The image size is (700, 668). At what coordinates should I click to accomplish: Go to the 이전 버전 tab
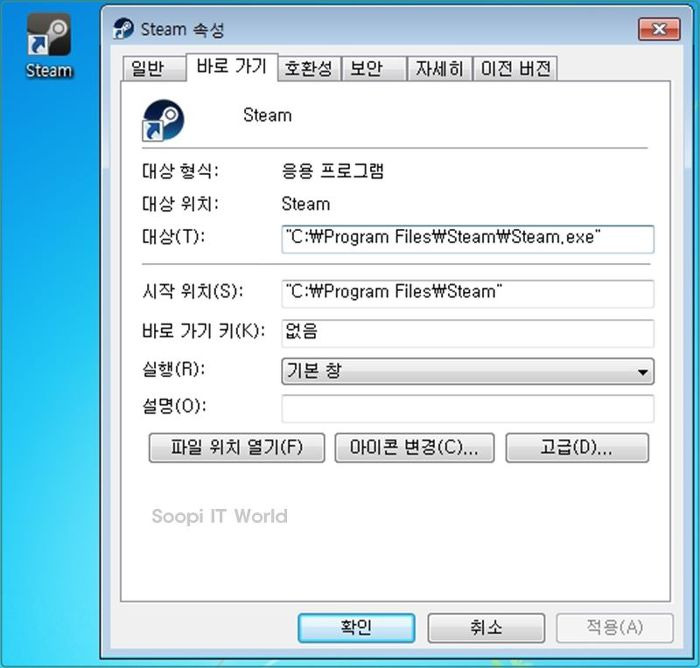[515, 69]
